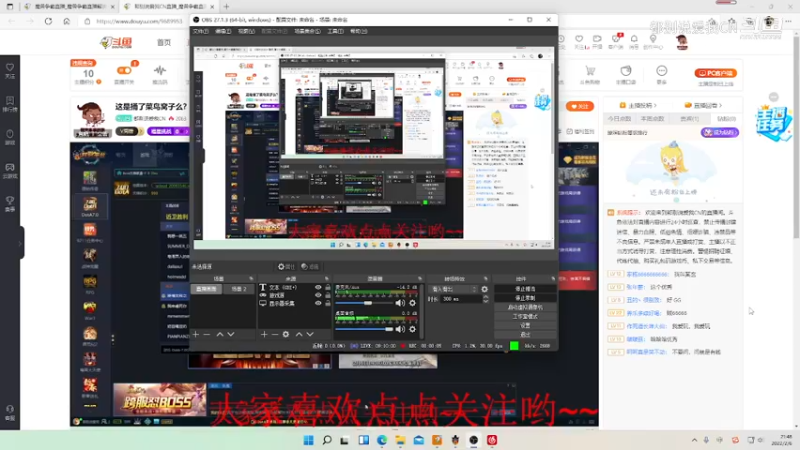Select the 显示器采集 source row
Image resolution: width=800 pixels, height=450 pixels.
(293, 303)
